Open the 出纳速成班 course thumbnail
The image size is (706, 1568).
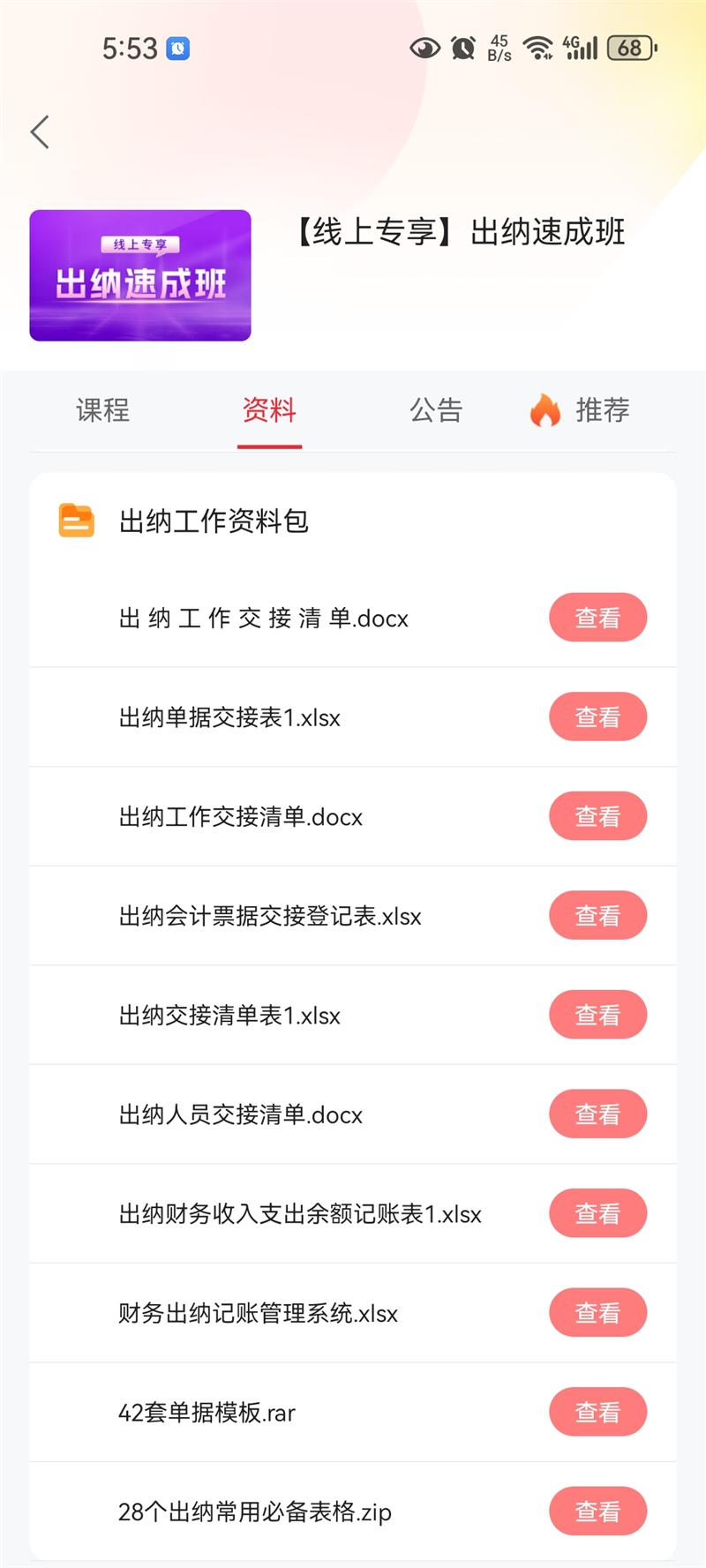[x=140, y=275]
